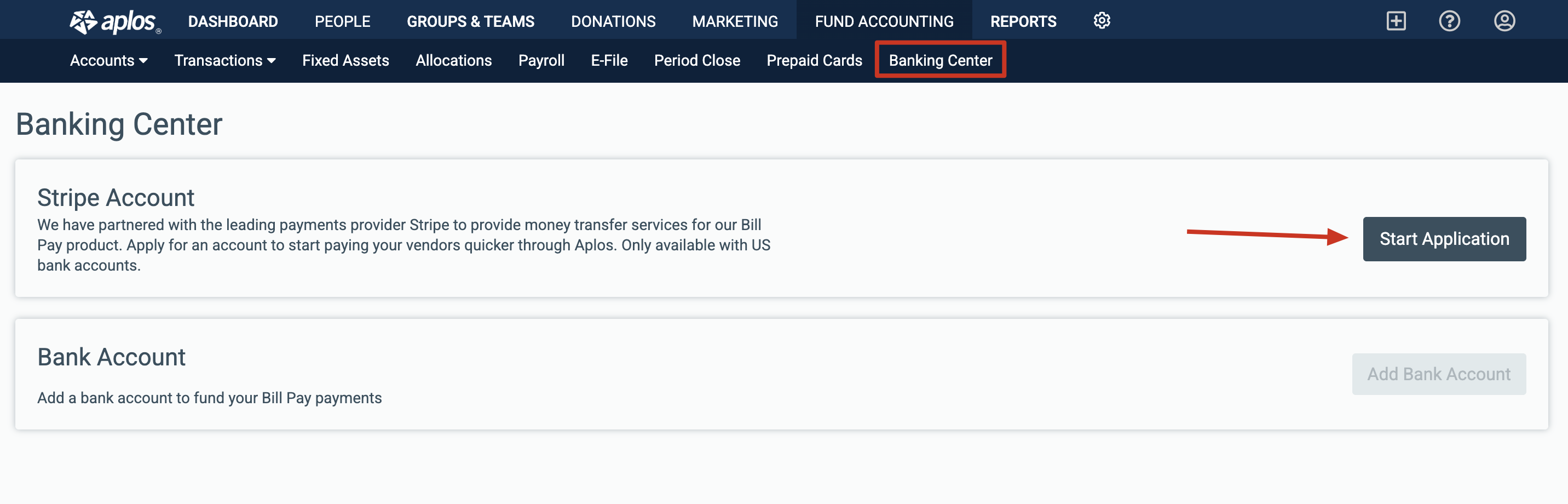
Task: Open the Marketing tab
Action: (x=735, y=21)
